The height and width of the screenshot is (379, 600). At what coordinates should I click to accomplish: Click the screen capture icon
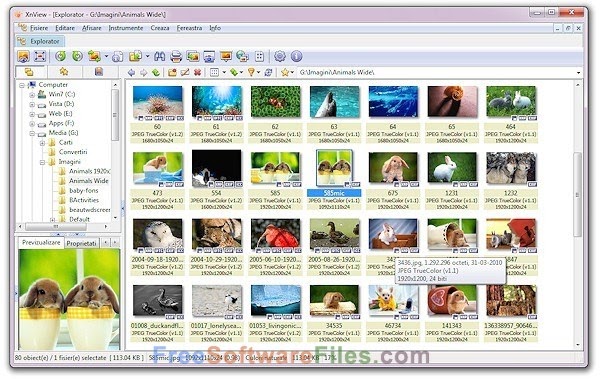(209, 57)
